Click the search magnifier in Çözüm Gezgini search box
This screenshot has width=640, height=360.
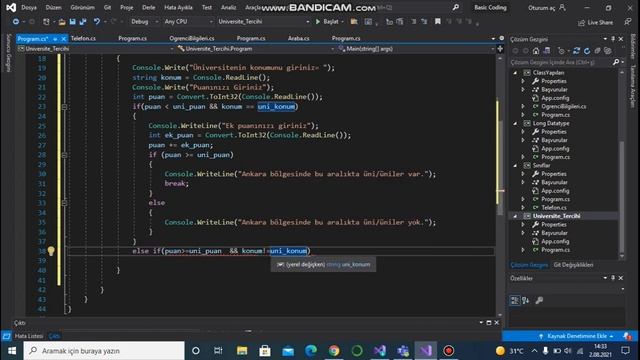pyautogui.click(x=616, y=62)
